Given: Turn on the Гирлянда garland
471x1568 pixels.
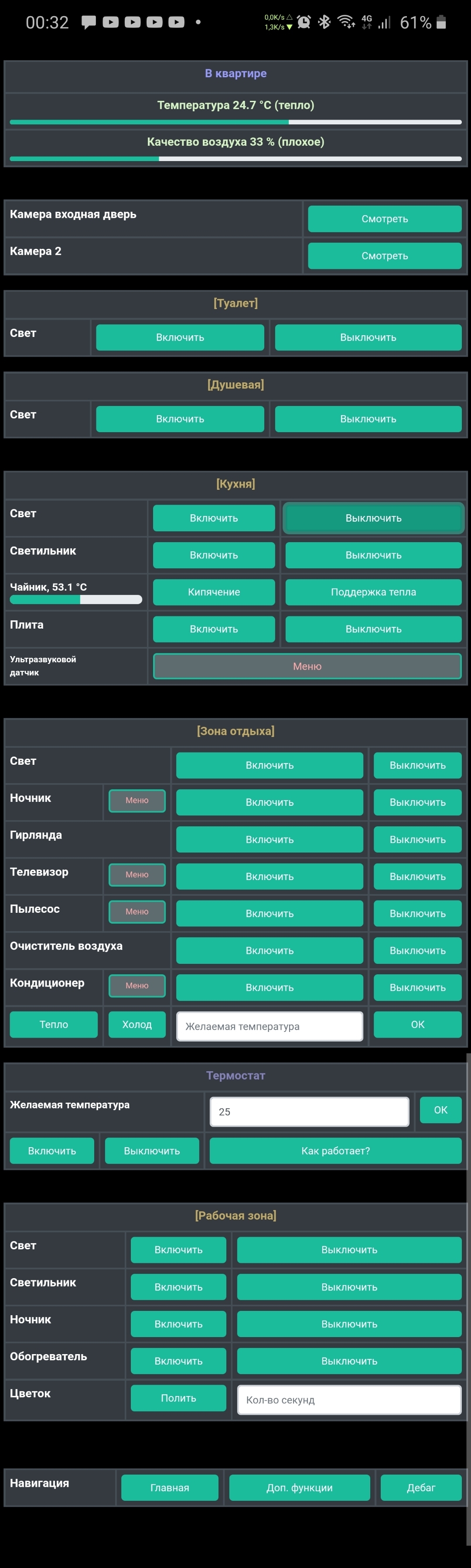Looking at the screenshot, I should pyautogui.click(x=270, y=839).
